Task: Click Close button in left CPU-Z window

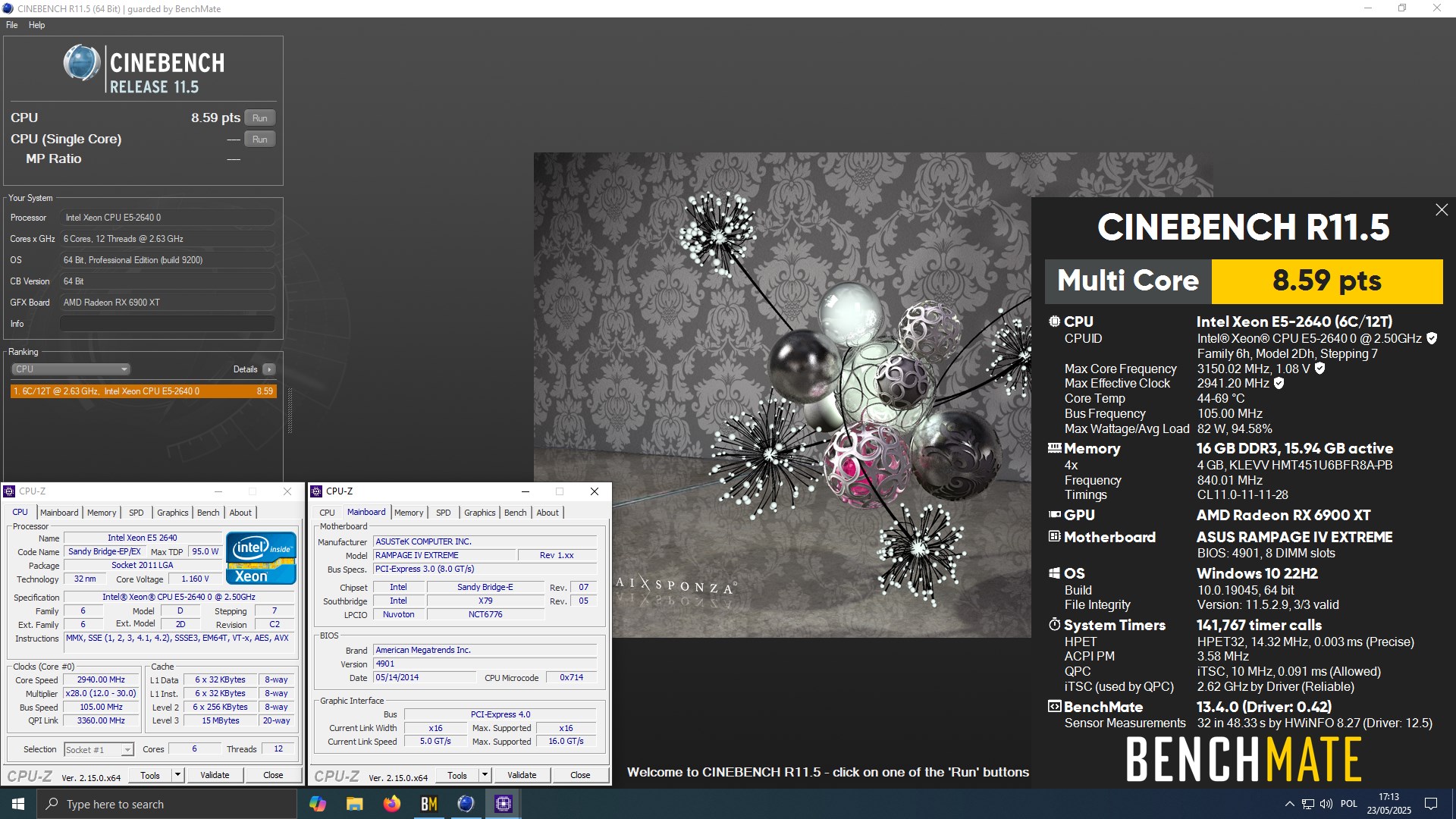Action: coord(273,775)
